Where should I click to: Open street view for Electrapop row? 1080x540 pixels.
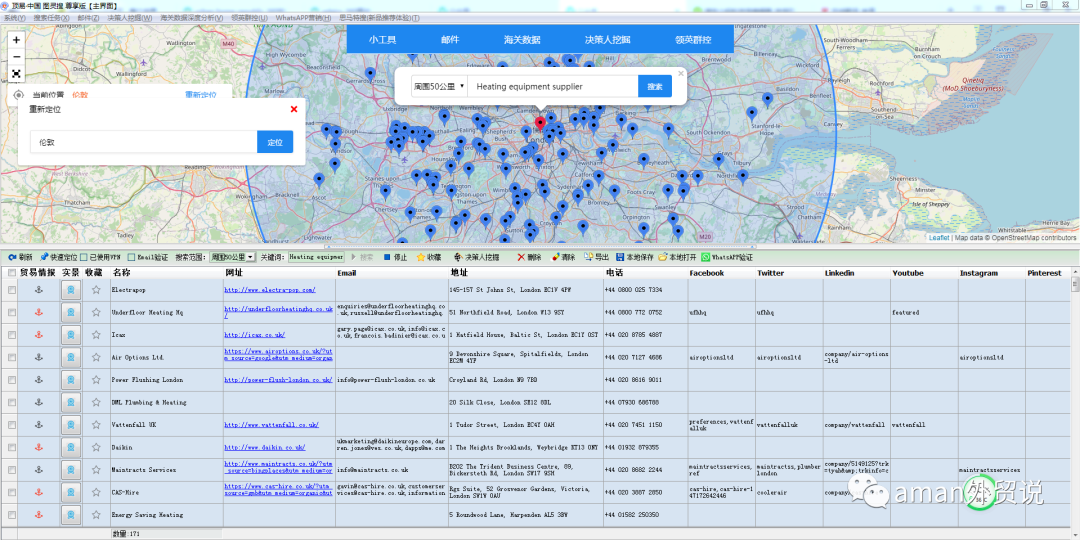pyautogui.click(x=71, y=290)
